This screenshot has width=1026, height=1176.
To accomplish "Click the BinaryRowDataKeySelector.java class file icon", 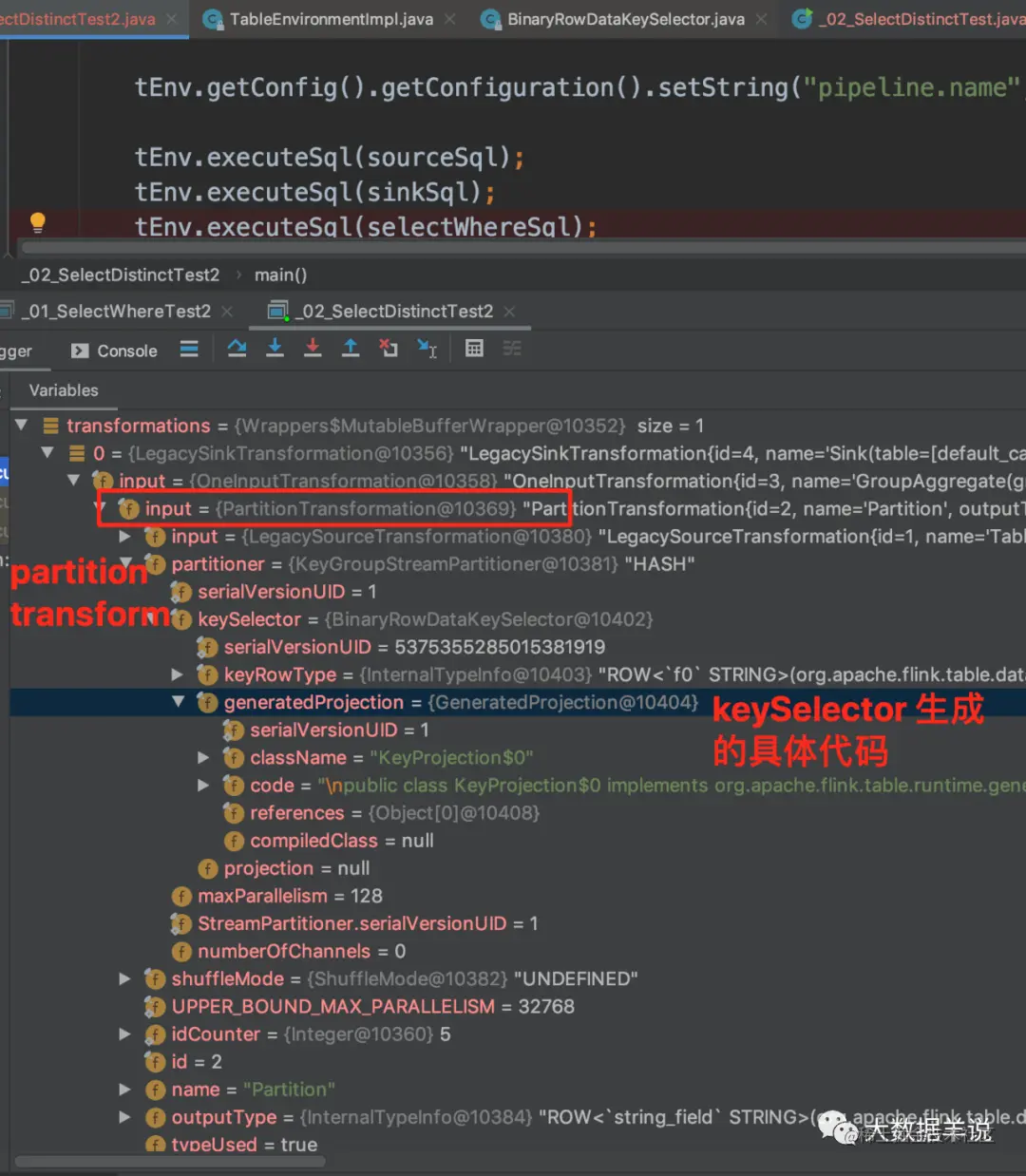I will pos(490,19).
